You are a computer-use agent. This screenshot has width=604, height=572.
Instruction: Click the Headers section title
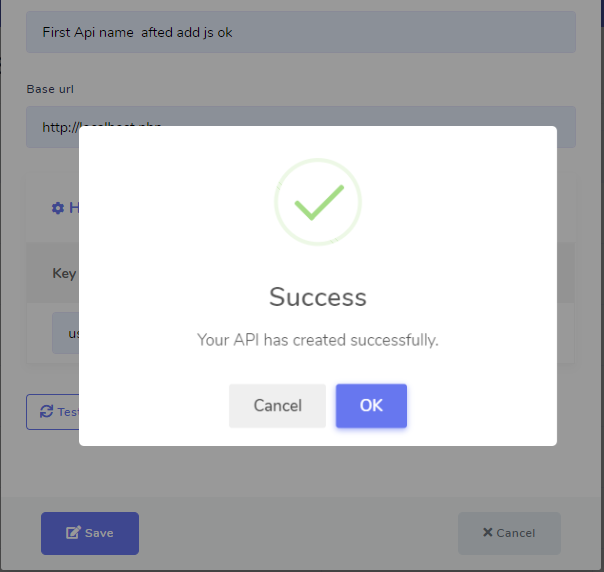pos(74,208)
